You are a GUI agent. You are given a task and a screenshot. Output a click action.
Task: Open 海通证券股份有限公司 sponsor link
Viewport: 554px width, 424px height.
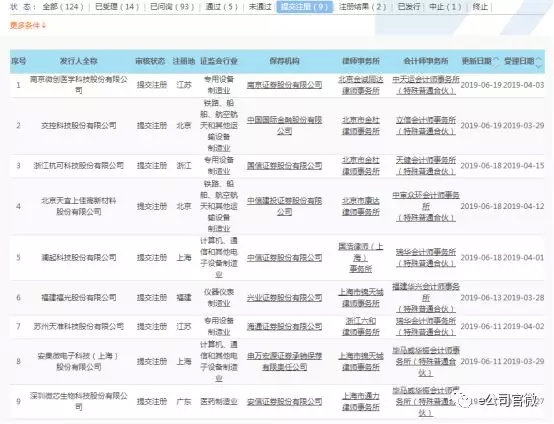tap(284, 326)
